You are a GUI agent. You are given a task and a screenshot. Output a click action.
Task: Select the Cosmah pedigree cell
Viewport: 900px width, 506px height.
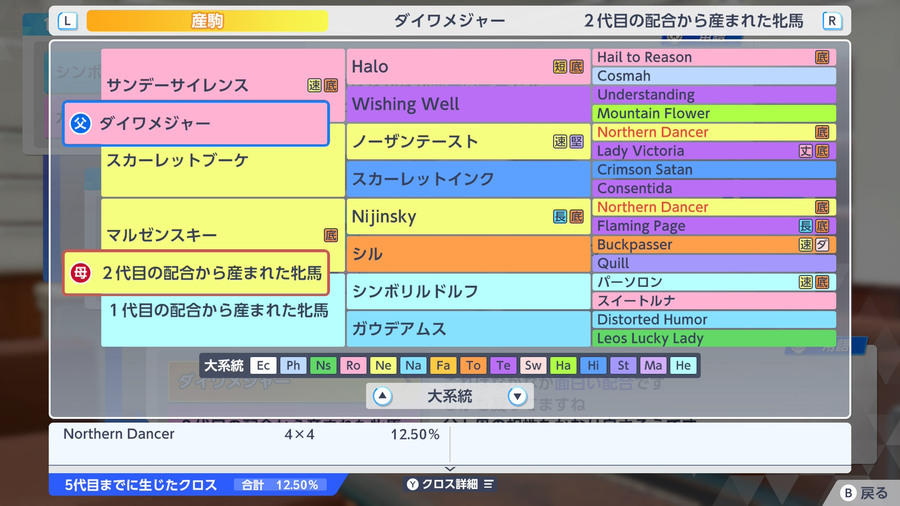714,76
